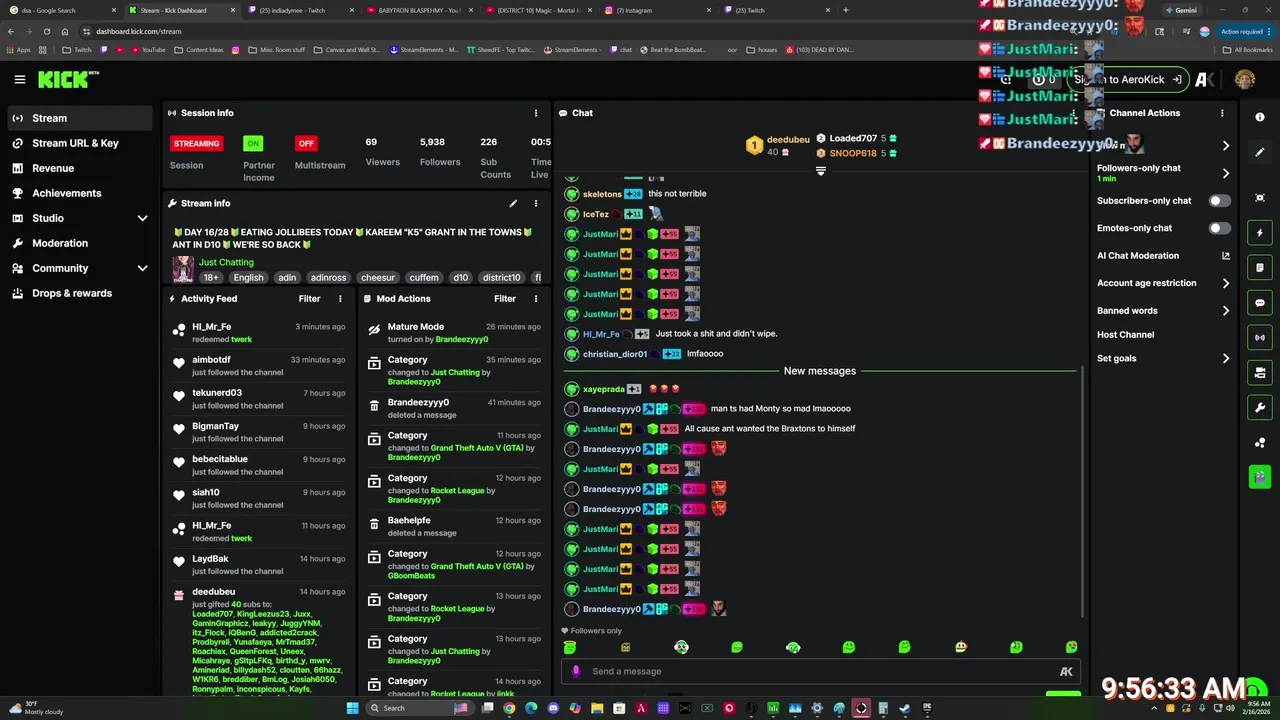Collapse the chat leaderboard arrow
The image size is (1280, 720).
click(821, 172)
